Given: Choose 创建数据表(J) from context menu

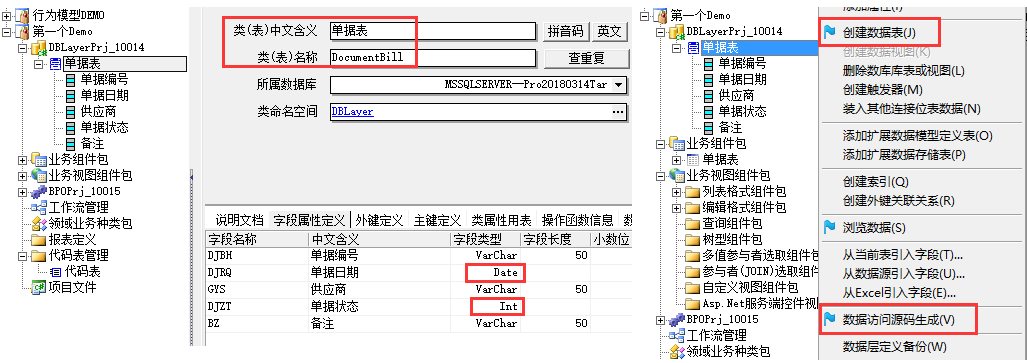Looking at the screenshot, I should pos(880,32).
